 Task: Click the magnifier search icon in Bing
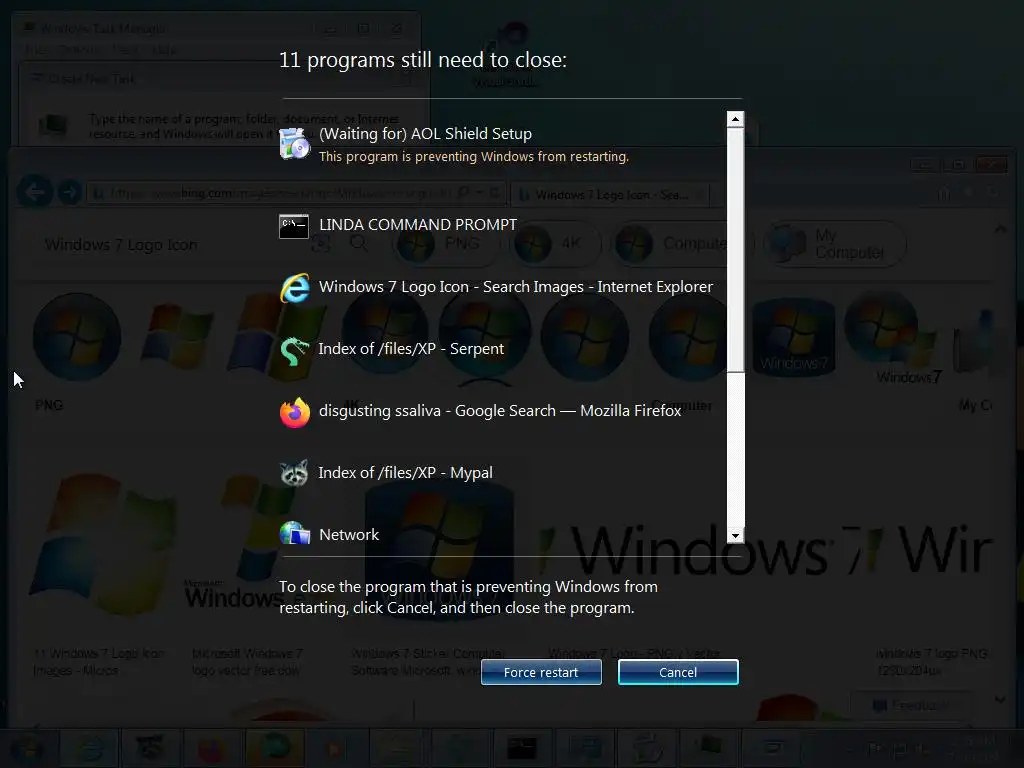pos(358,244)
